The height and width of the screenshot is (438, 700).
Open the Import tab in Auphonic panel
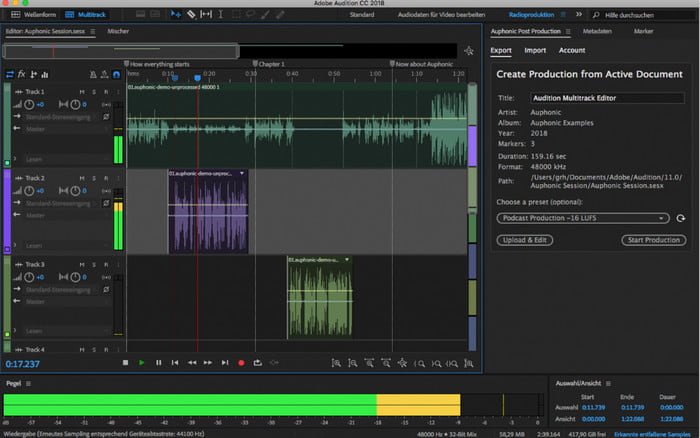click(535, 50)
